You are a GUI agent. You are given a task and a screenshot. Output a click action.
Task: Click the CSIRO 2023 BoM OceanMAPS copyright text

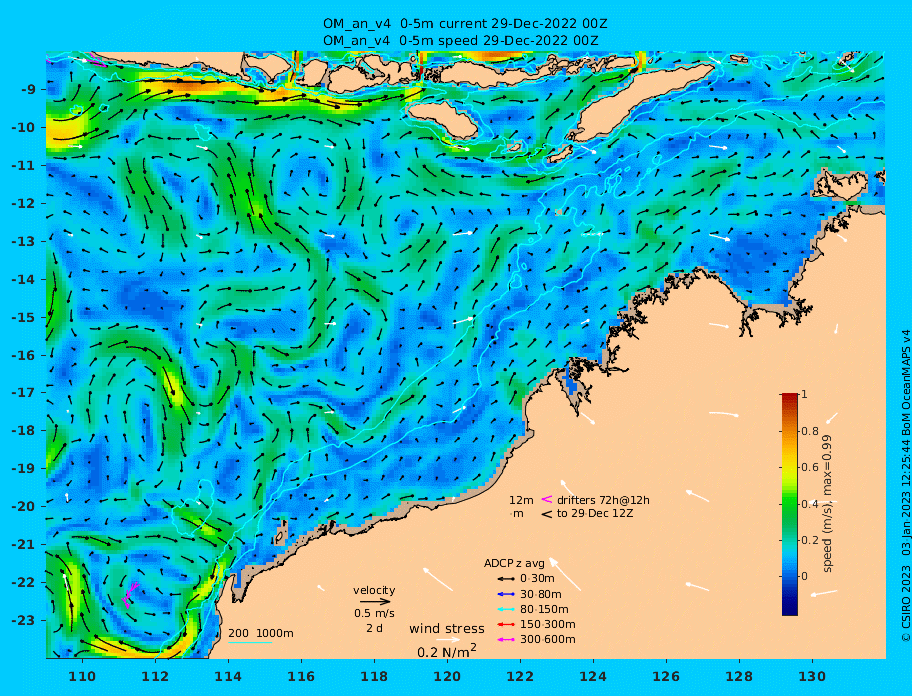coord(906,486)
